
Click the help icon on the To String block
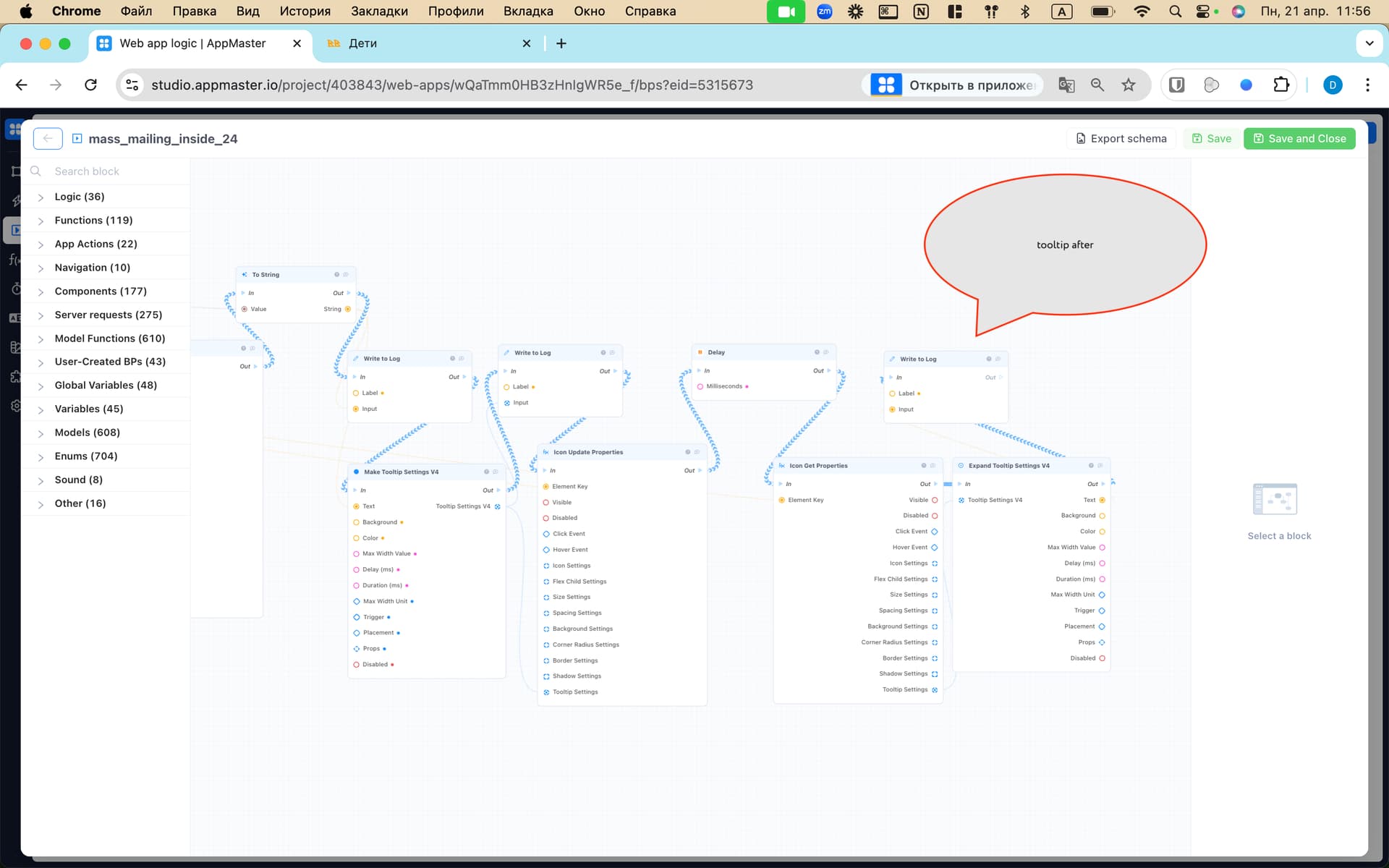336,275
